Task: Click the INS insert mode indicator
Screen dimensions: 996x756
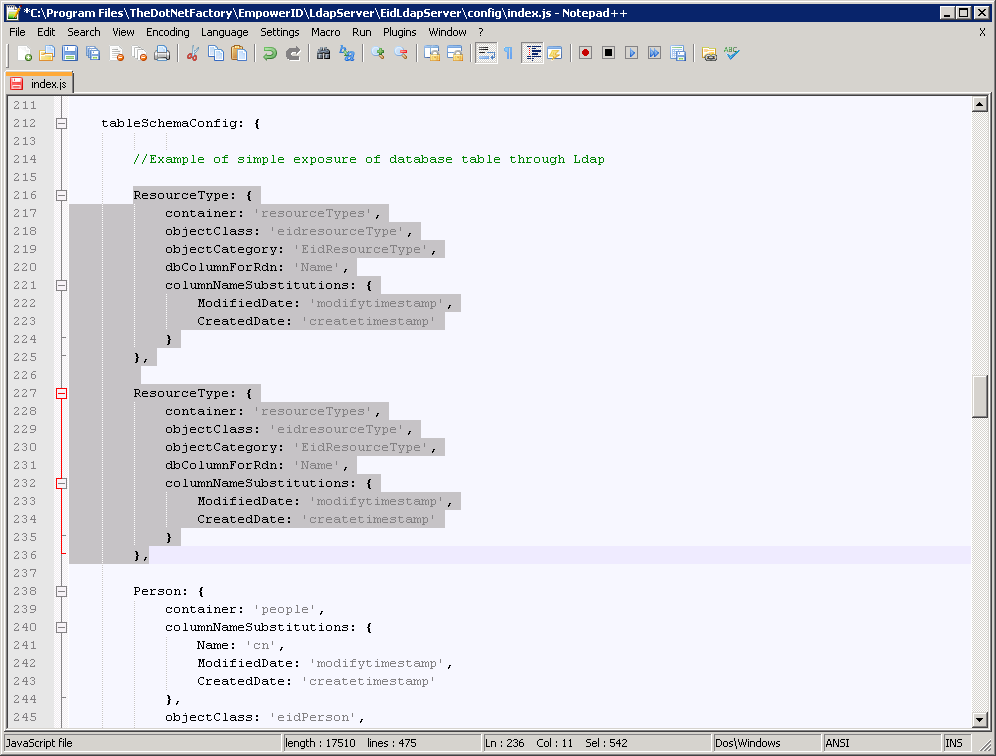Action: 954,743
